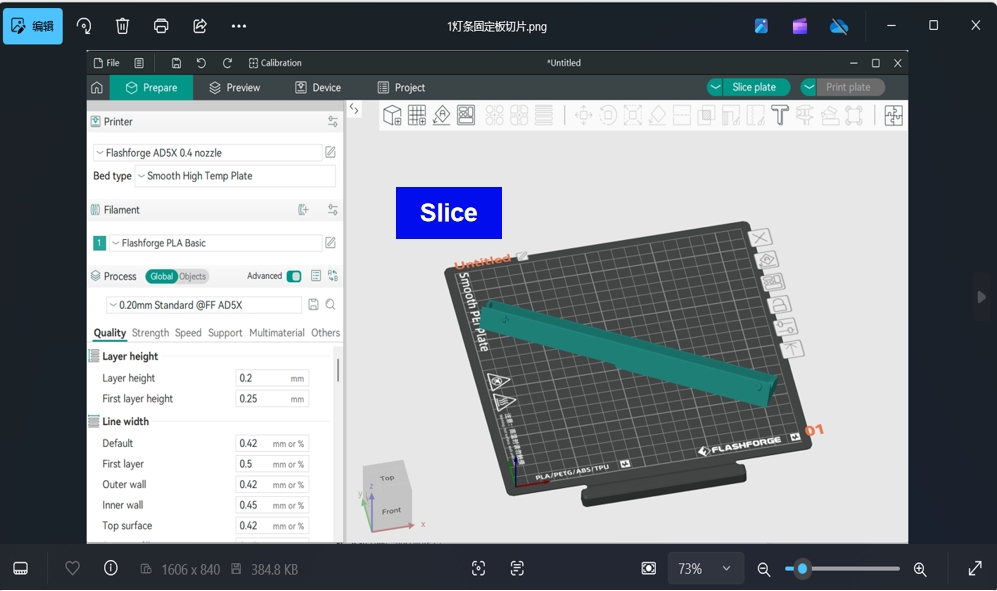The width and height of the screenshot is (997, 591).
Task: Zoom in with the magnifier plus icon
Action: tap(919, 569)
